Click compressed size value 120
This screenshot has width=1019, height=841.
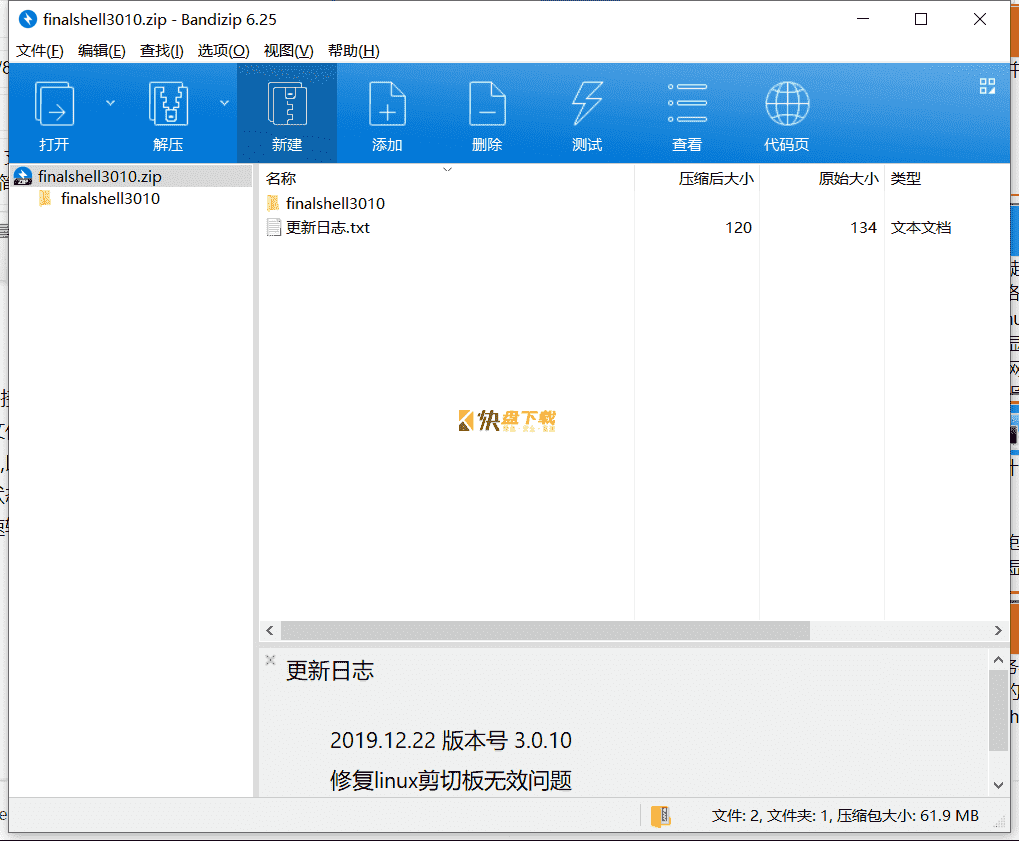(738, 227)
